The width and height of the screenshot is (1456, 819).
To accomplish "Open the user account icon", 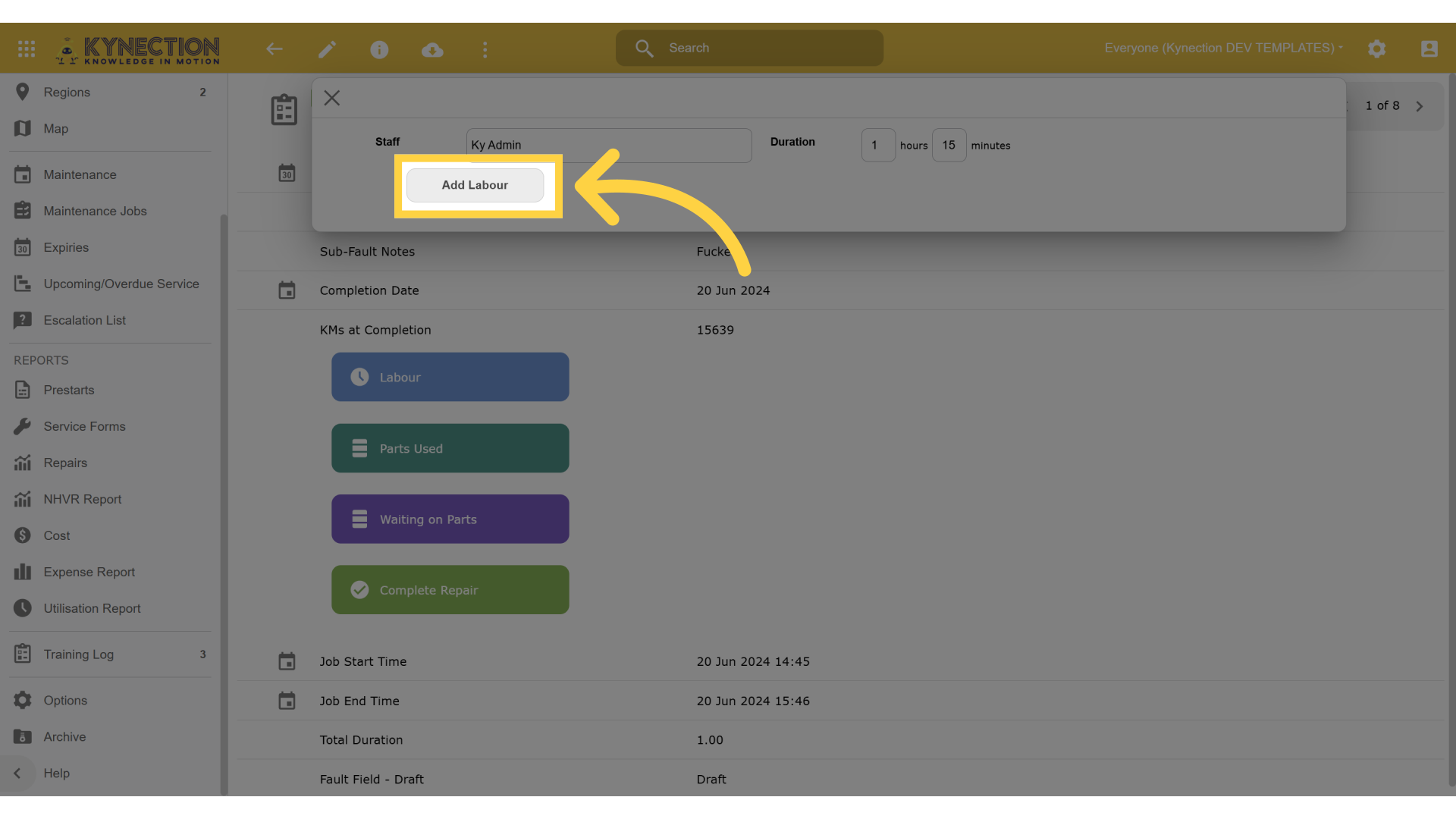I will [1429, 49].
